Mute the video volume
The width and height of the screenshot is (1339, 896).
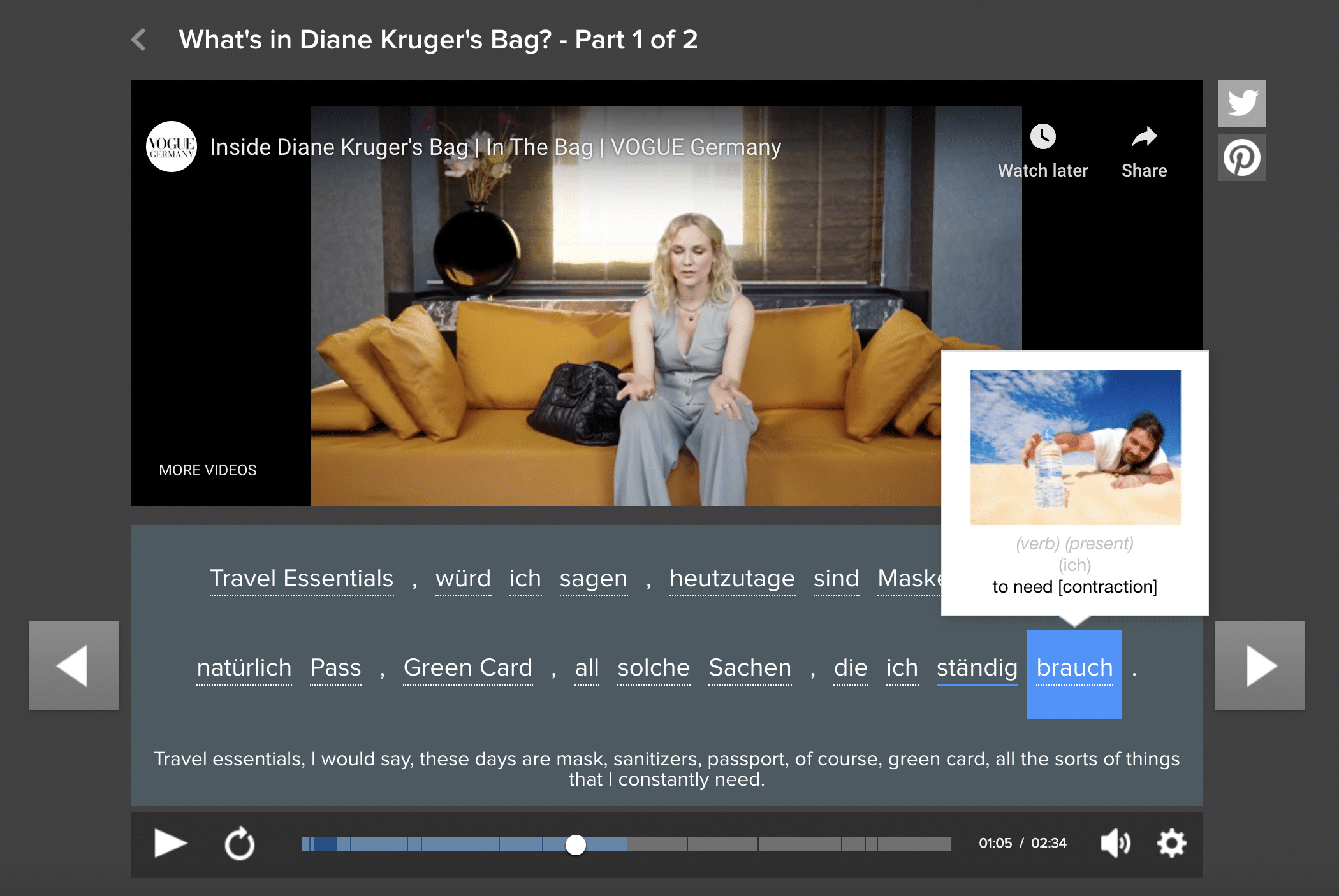(1115, 843)
